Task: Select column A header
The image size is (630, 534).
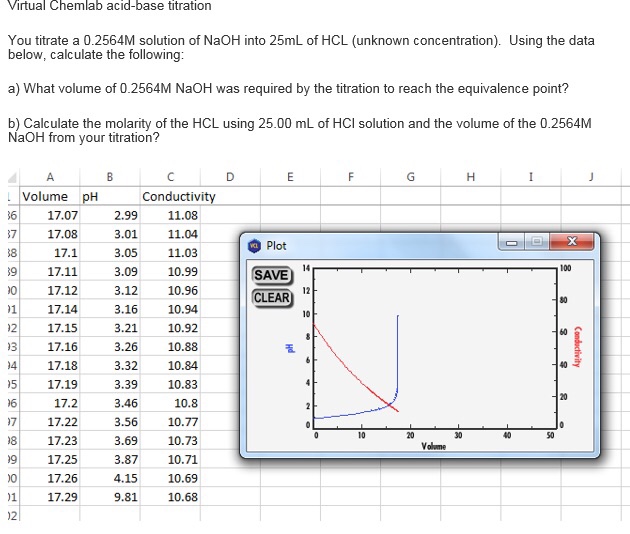Action: point(49,177)
